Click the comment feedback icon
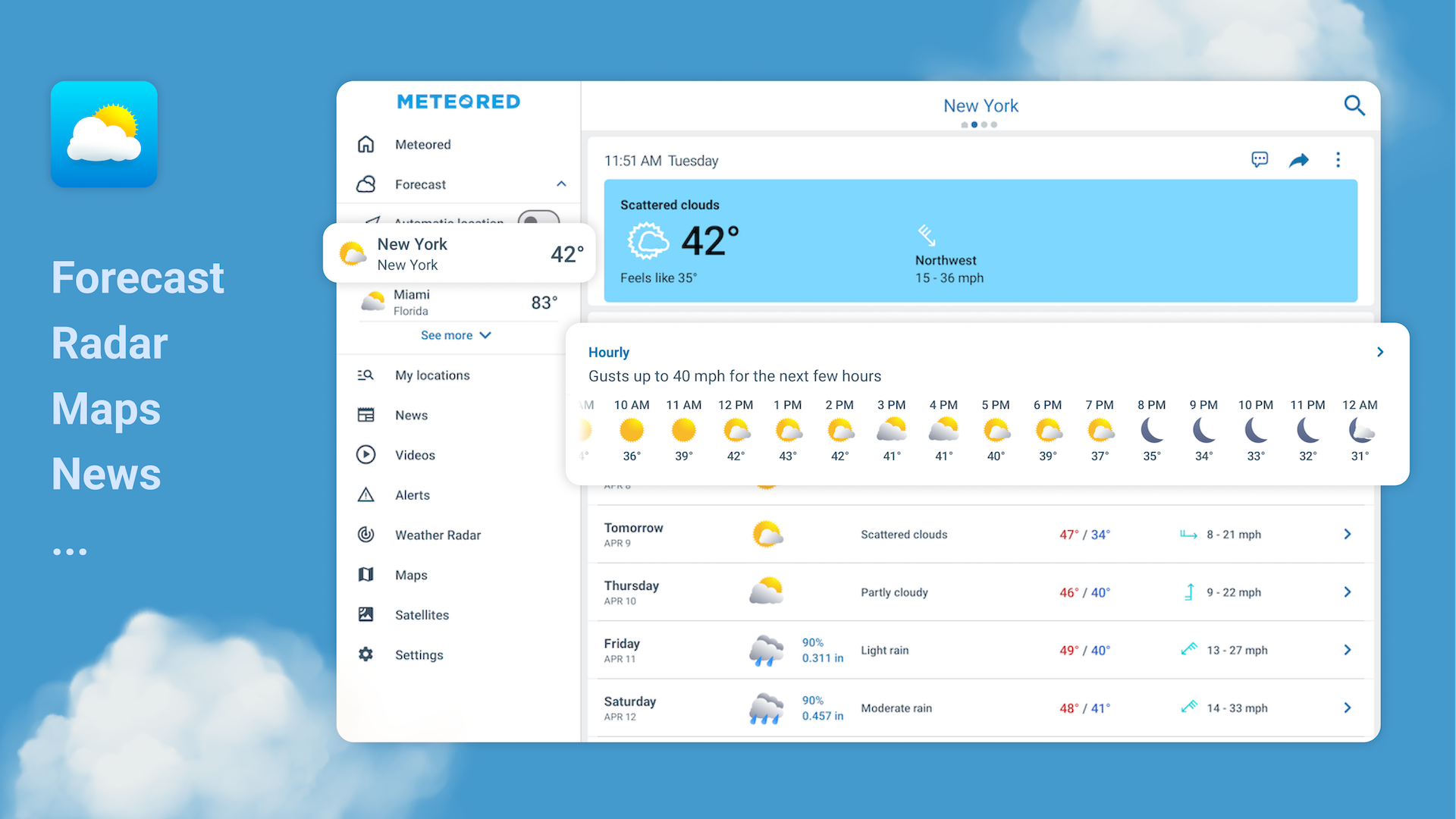 1260,159
